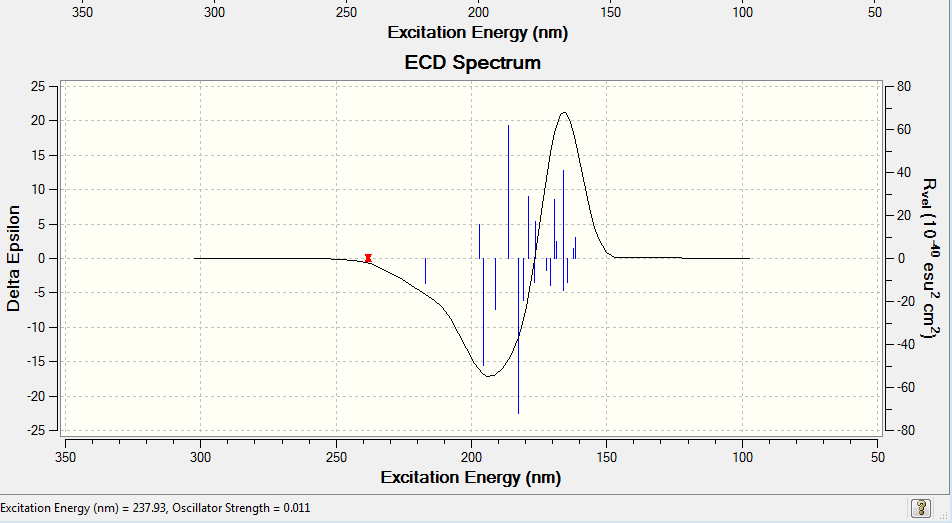The height and width of the screenshot is (523, 952).
Task: Click the status bar excitation energy readout
Action: (155, 508)
